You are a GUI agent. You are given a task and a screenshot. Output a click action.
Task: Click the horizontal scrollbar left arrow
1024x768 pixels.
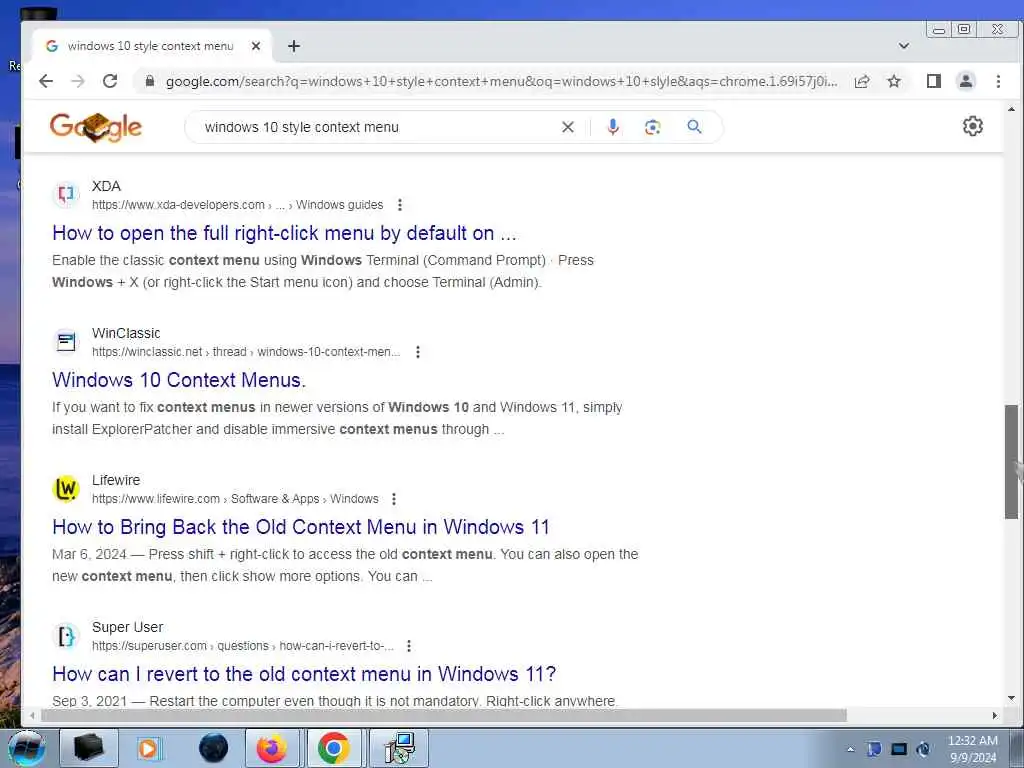[31, 716]
